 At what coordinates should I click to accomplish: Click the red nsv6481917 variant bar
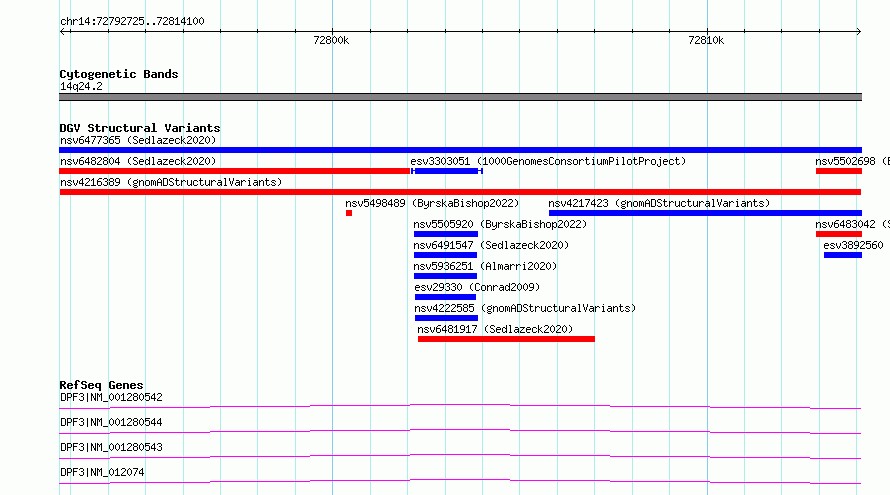coord(506,339)
